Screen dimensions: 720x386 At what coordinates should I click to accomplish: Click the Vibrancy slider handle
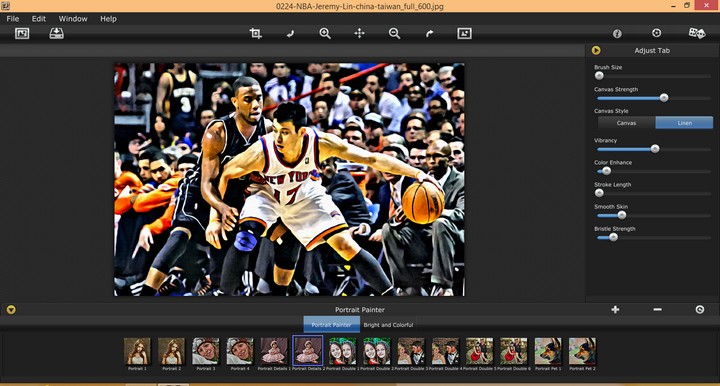655,149
